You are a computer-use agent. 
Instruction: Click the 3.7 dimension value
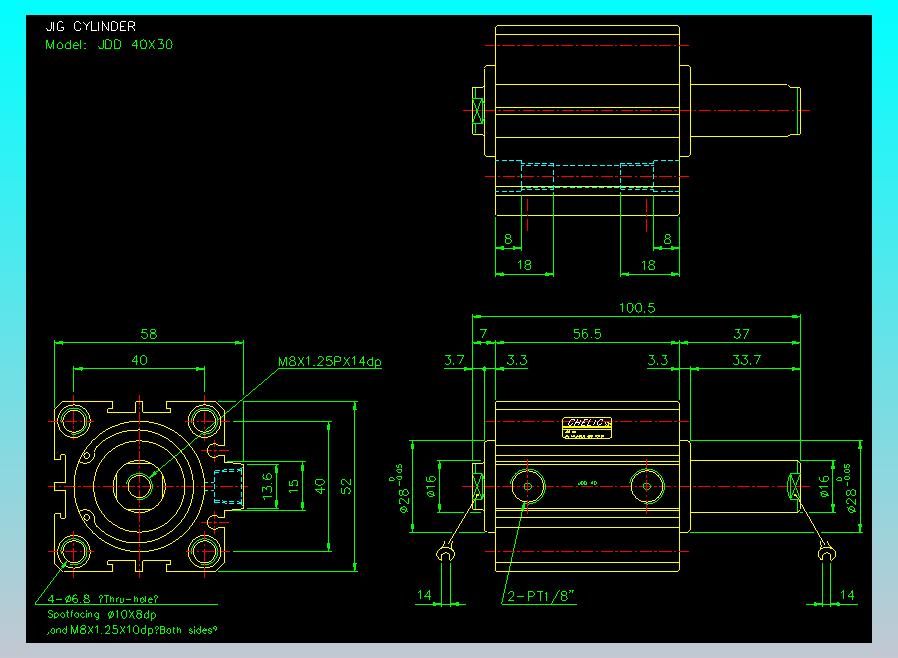(454, 360)
